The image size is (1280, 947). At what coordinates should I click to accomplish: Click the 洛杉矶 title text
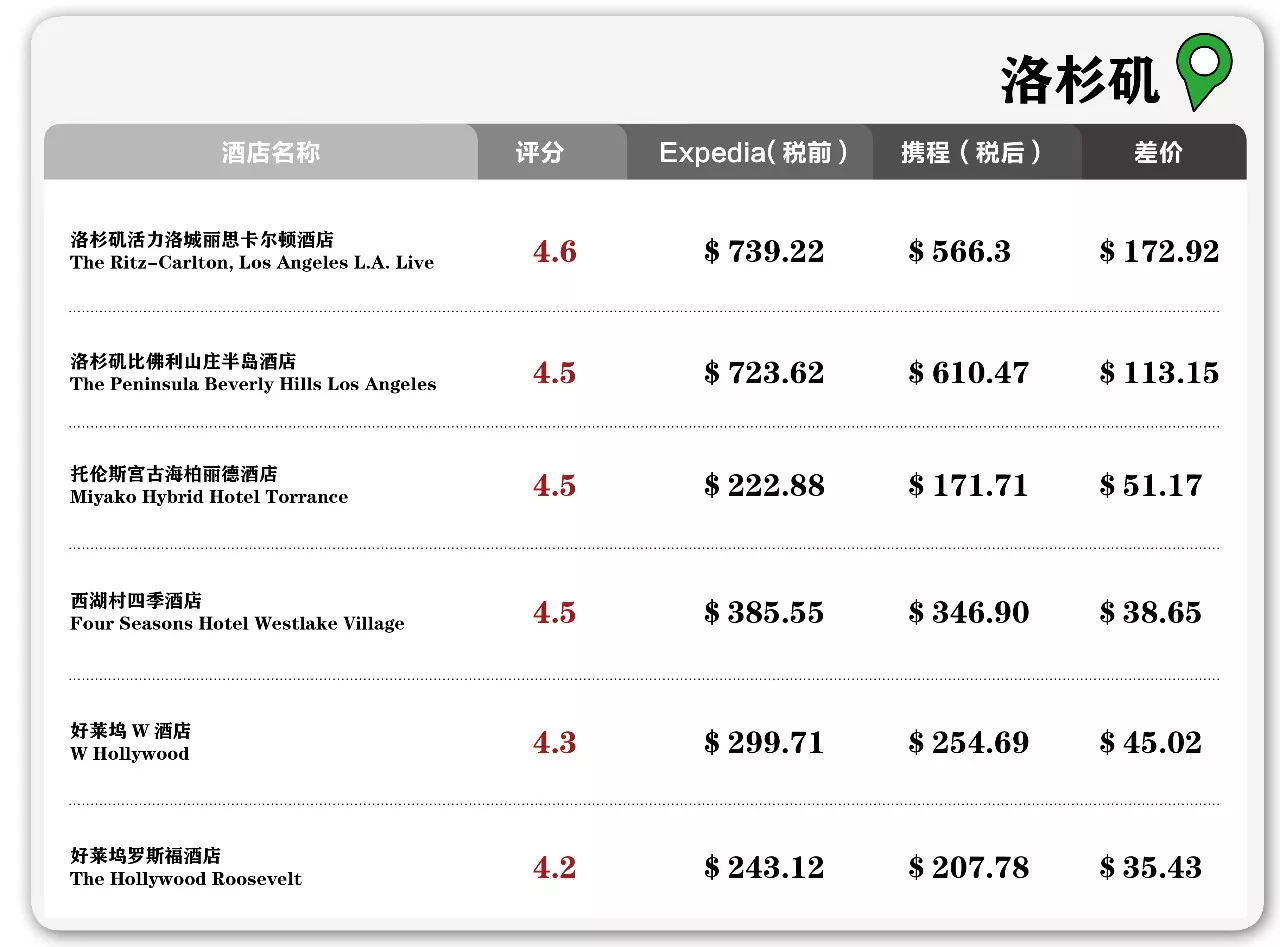[1080, 81]
